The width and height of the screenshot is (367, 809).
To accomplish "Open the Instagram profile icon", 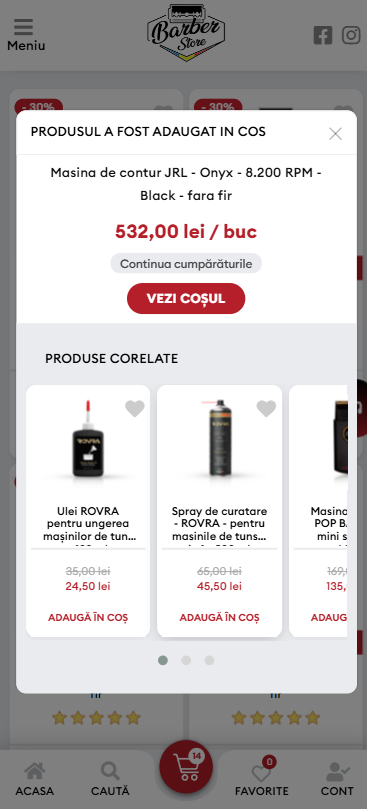I will tap(352, 36).
